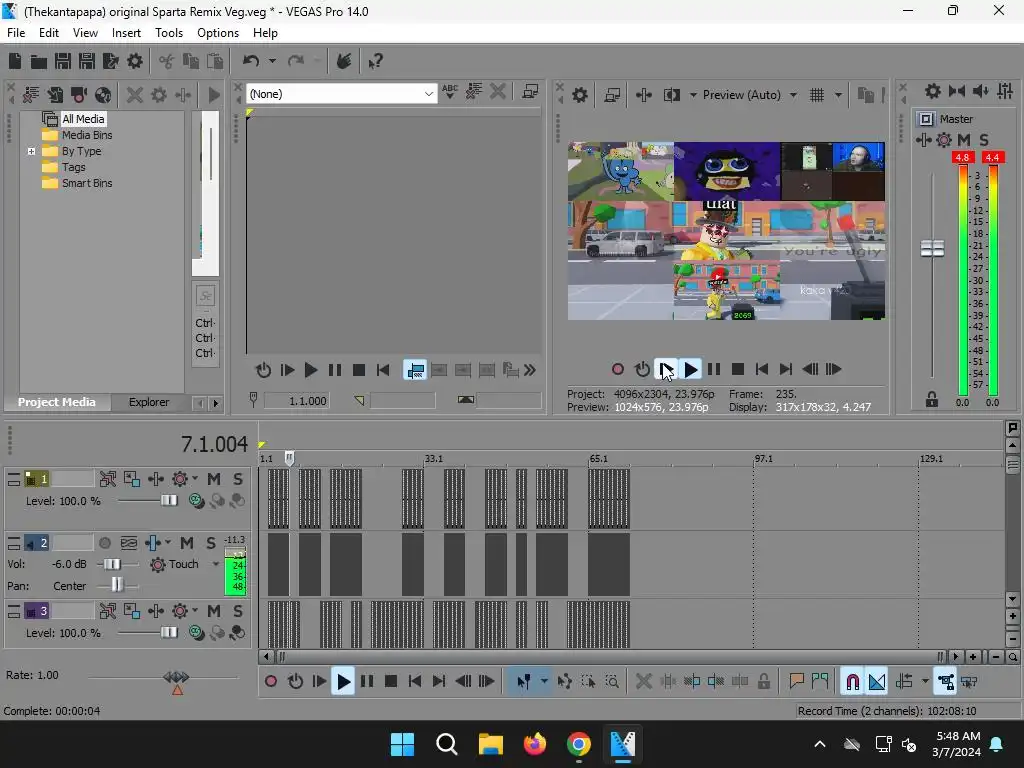The image size is (1024, 768).
Task: Click the timeline toolbar Delete X icon
Action: [643, 682]
